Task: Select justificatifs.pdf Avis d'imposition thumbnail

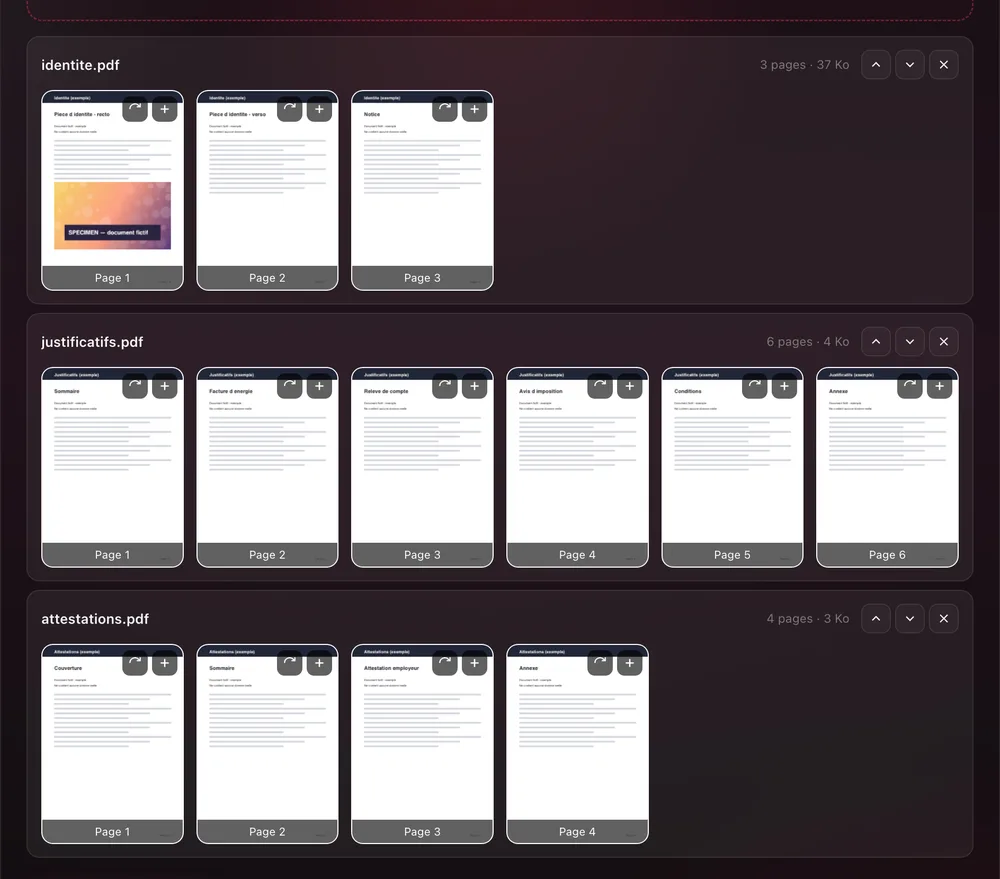Action: [577, 467]
